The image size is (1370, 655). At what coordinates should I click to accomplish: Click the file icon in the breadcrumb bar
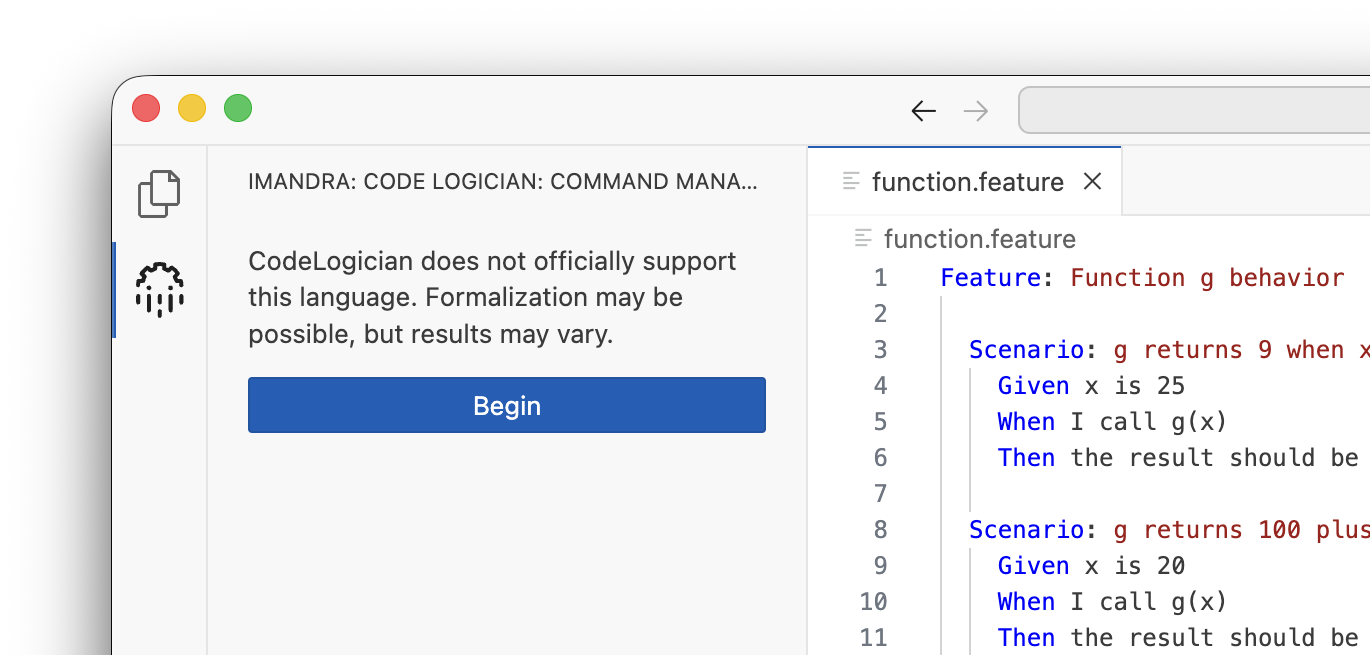[x=862, y=239]
